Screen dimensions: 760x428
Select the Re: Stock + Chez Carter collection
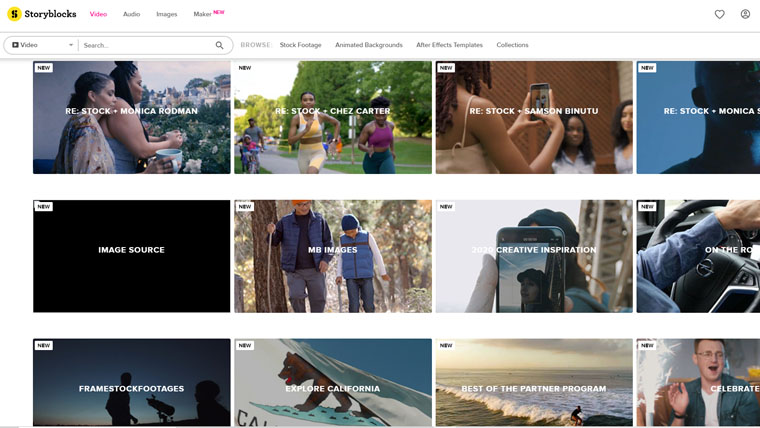point(333,117)
